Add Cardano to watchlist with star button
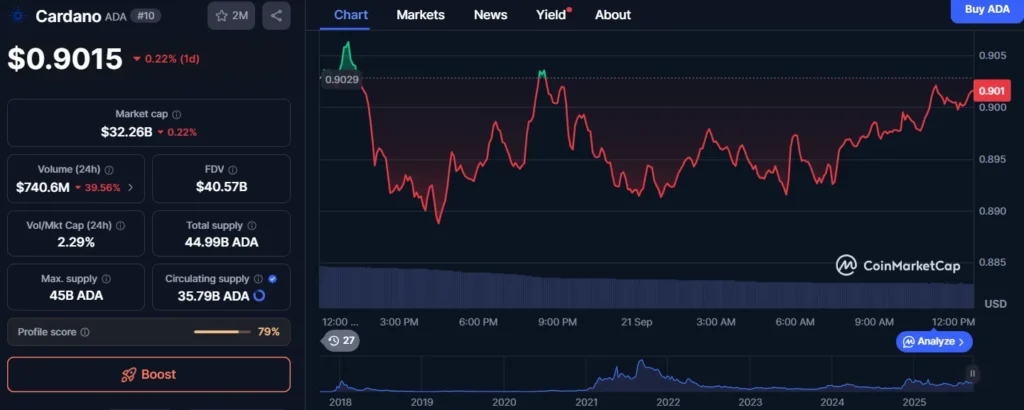 pyautogui.click(x=231, y=16)
